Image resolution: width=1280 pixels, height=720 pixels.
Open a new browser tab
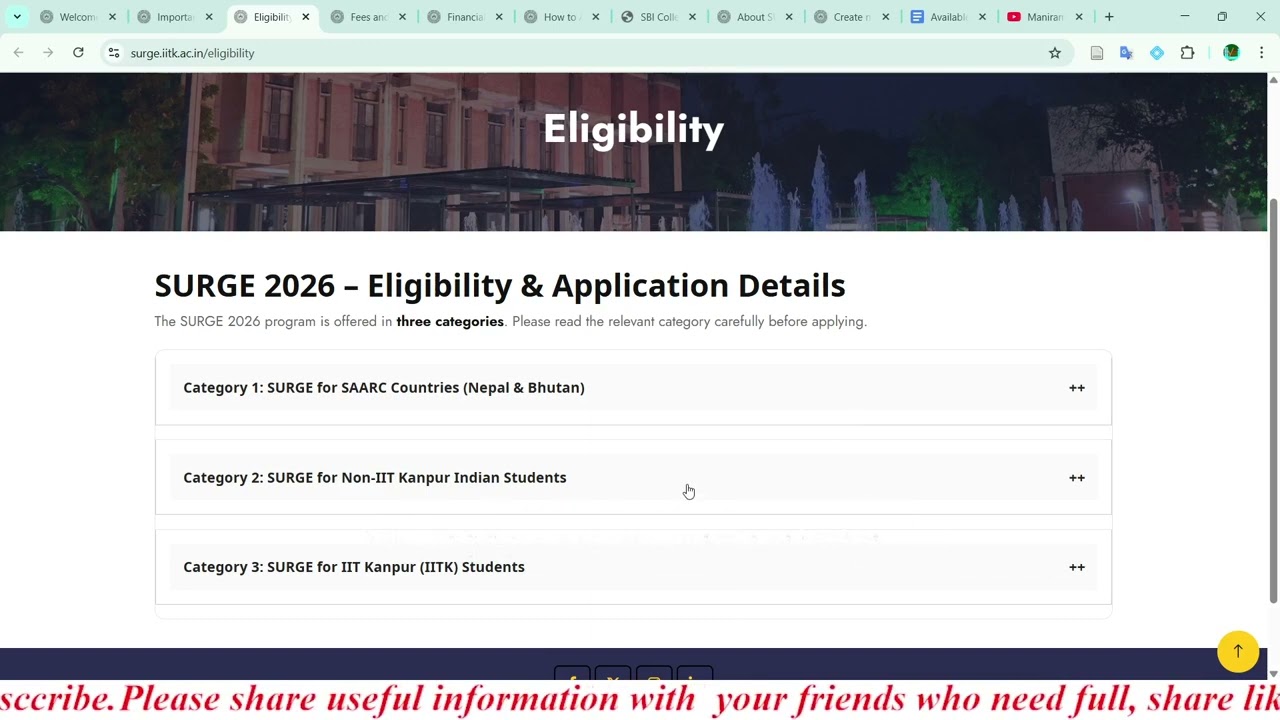[1109, 17]
